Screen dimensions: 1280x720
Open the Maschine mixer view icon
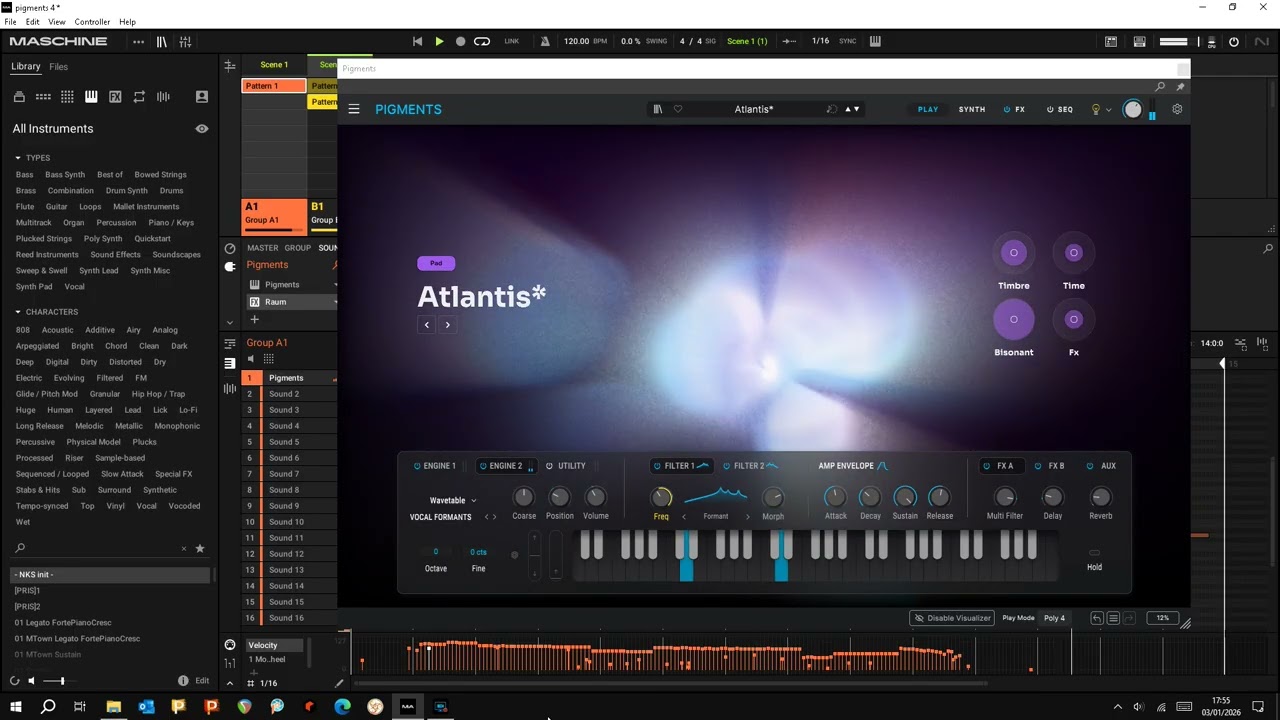point(185,41)
